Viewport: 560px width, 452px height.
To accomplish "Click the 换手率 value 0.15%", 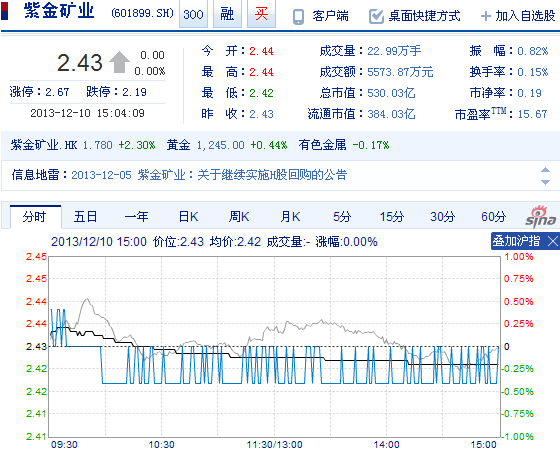I will 532,72.
